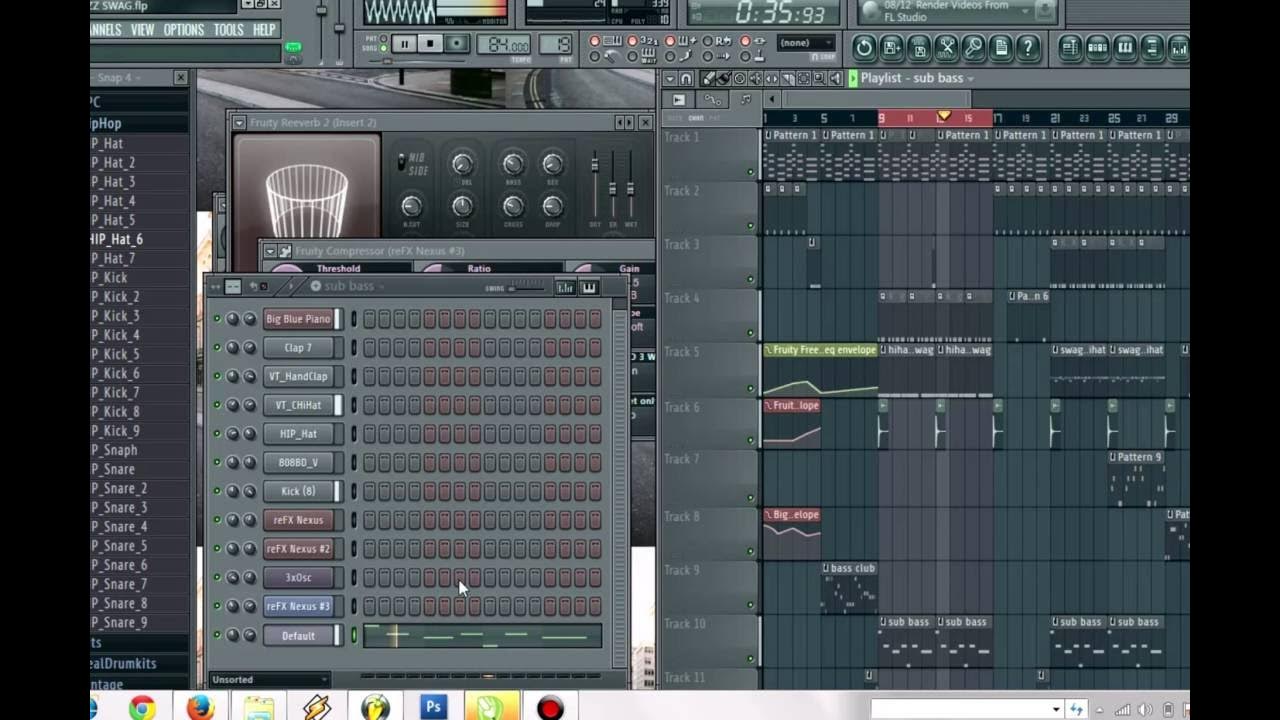Toggle mute LED for 808BD_V channel

tap(217, 463)
